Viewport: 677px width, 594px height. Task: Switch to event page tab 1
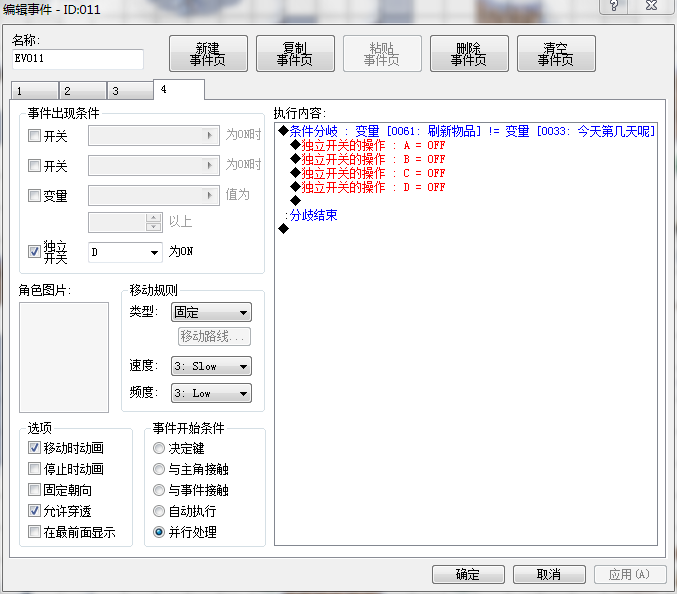point(35,91)
